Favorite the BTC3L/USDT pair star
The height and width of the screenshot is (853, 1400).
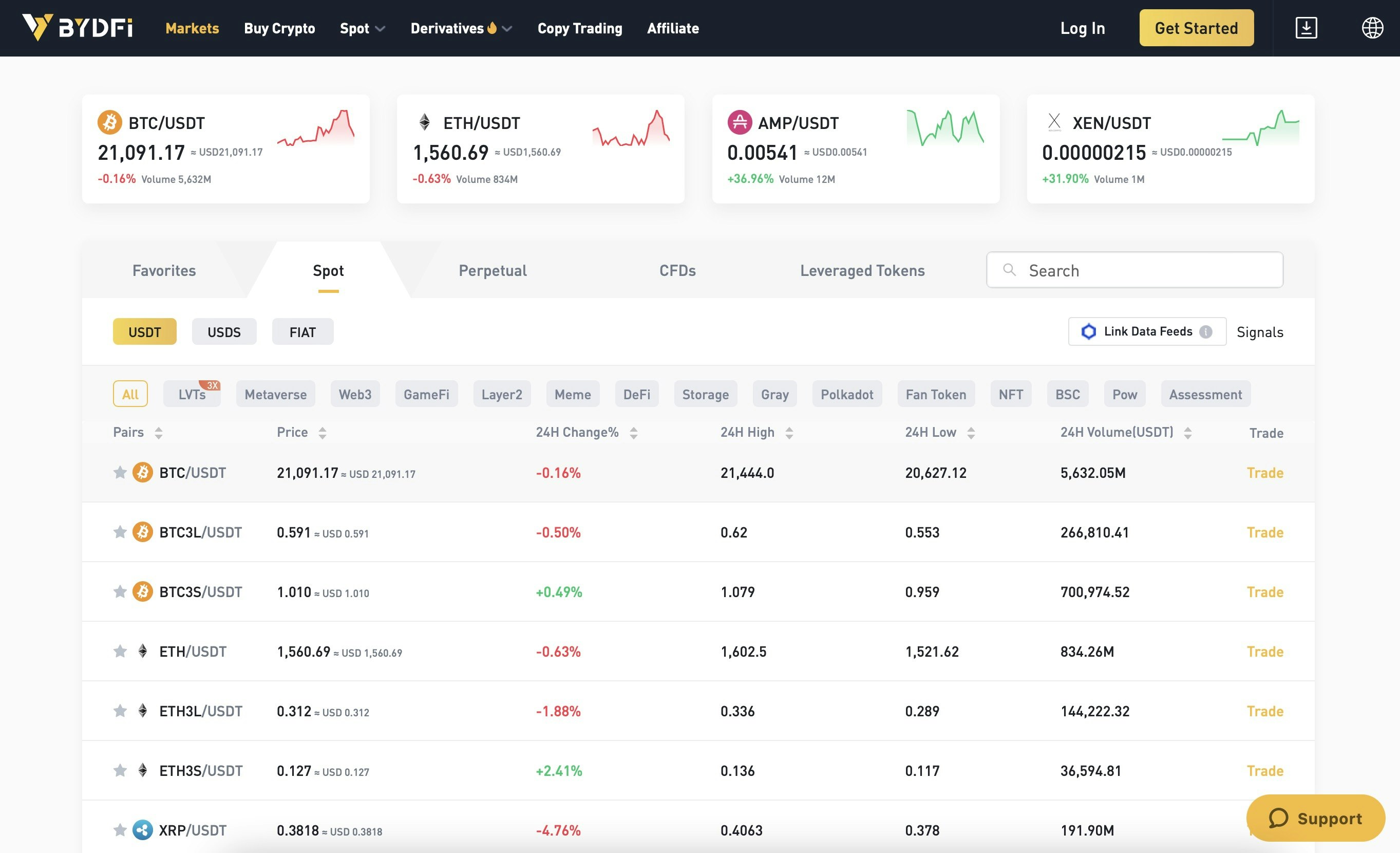[120, 532]
